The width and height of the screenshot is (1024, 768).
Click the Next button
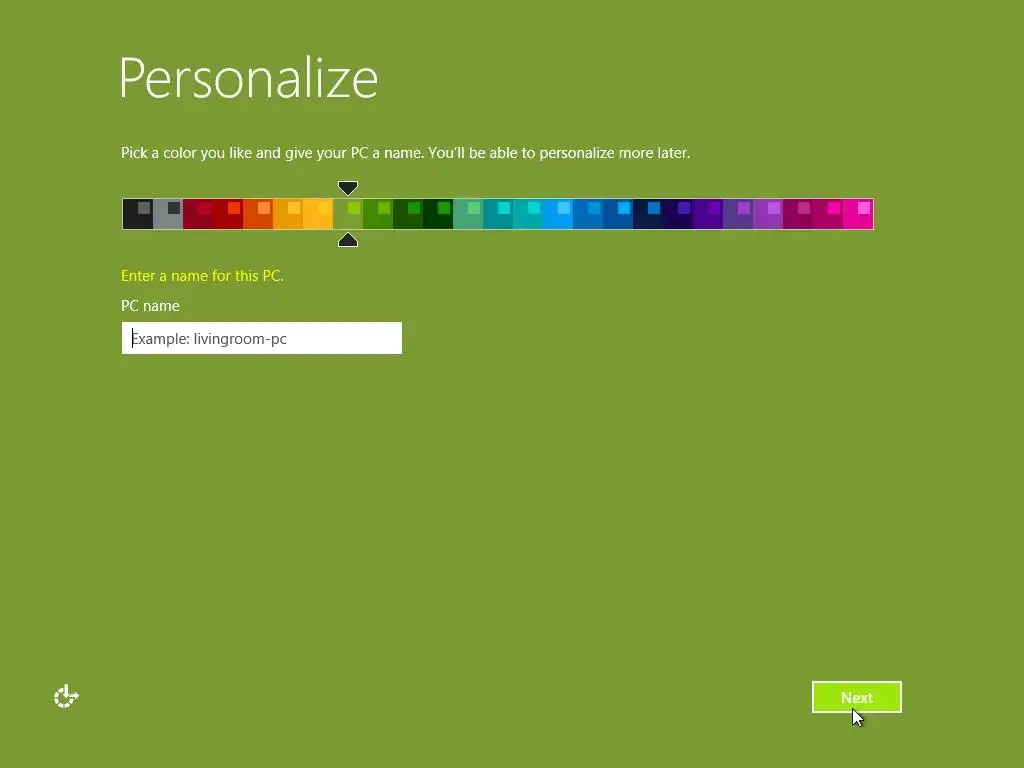coord(857,697)
